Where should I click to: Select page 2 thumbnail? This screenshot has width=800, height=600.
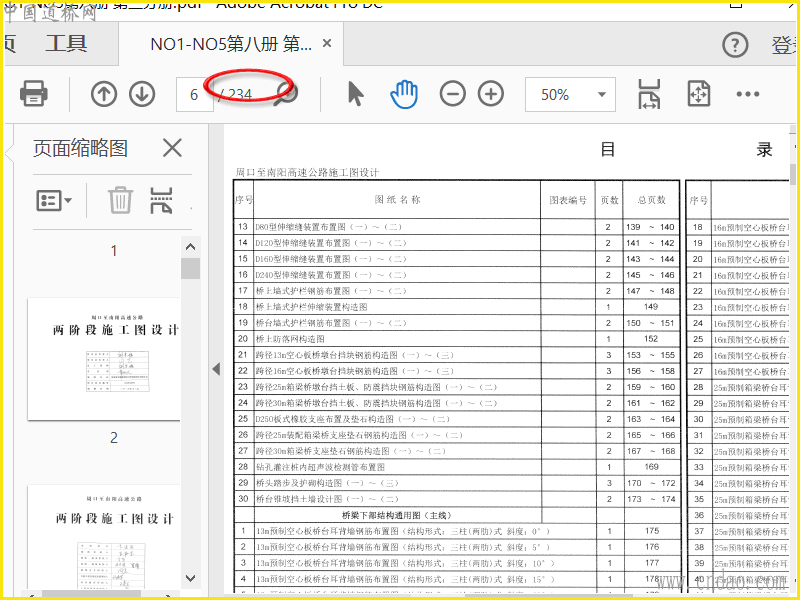click(x=104, y=537)
